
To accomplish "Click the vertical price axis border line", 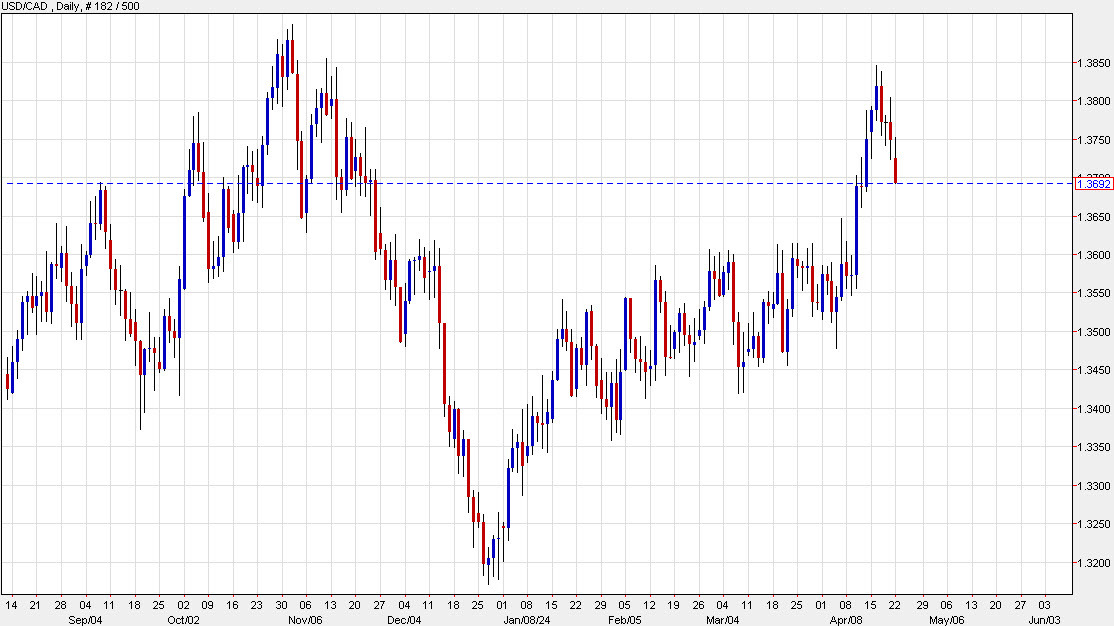I will point(1072,300).
